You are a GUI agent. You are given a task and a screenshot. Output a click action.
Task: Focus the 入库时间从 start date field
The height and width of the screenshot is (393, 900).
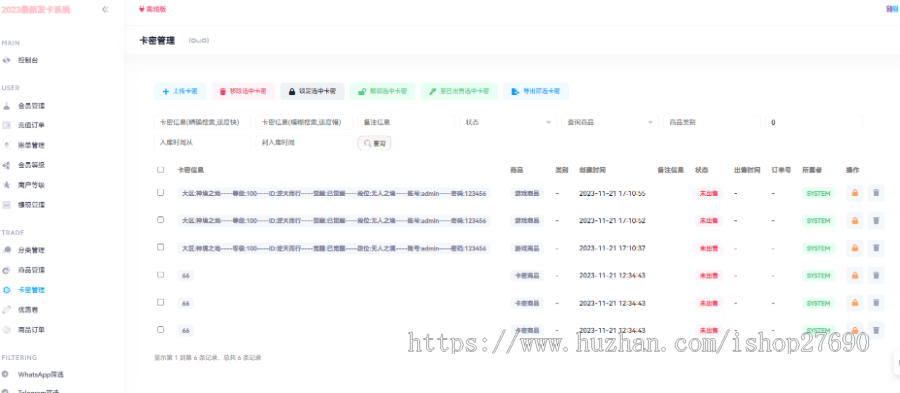click(202, 143)
